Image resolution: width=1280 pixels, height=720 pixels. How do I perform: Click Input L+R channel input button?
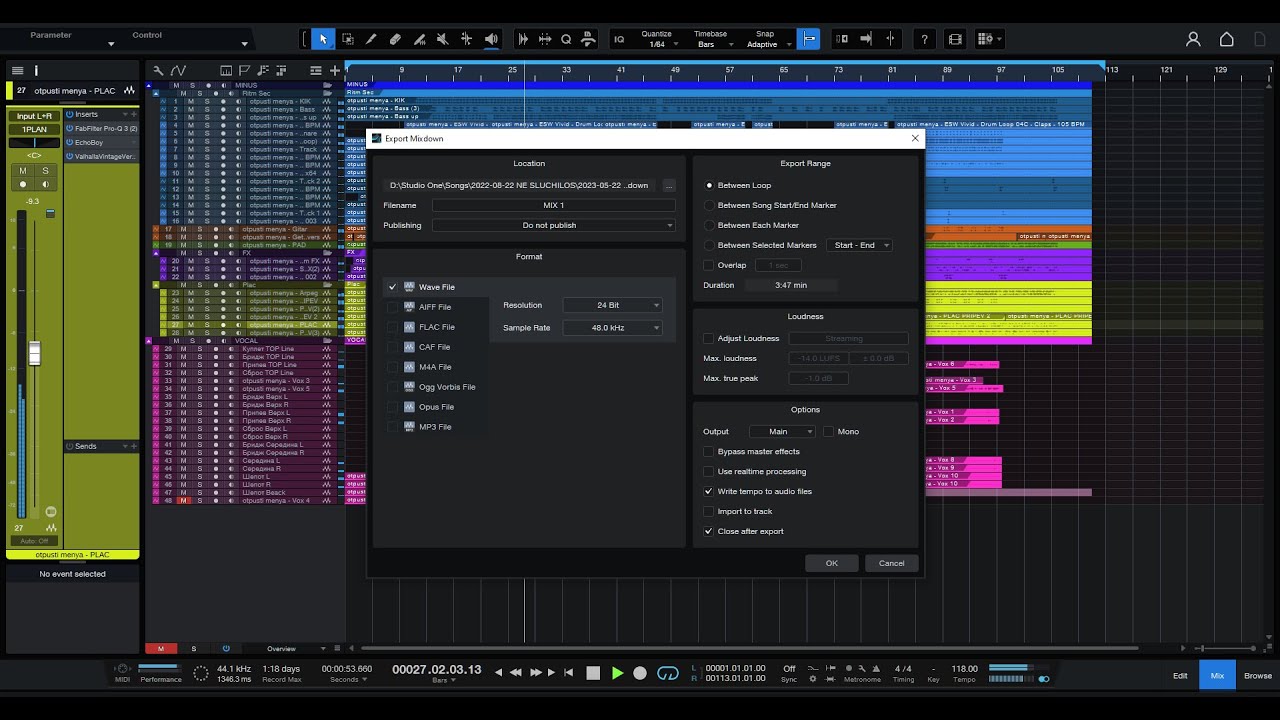click(x=34, y=116)
